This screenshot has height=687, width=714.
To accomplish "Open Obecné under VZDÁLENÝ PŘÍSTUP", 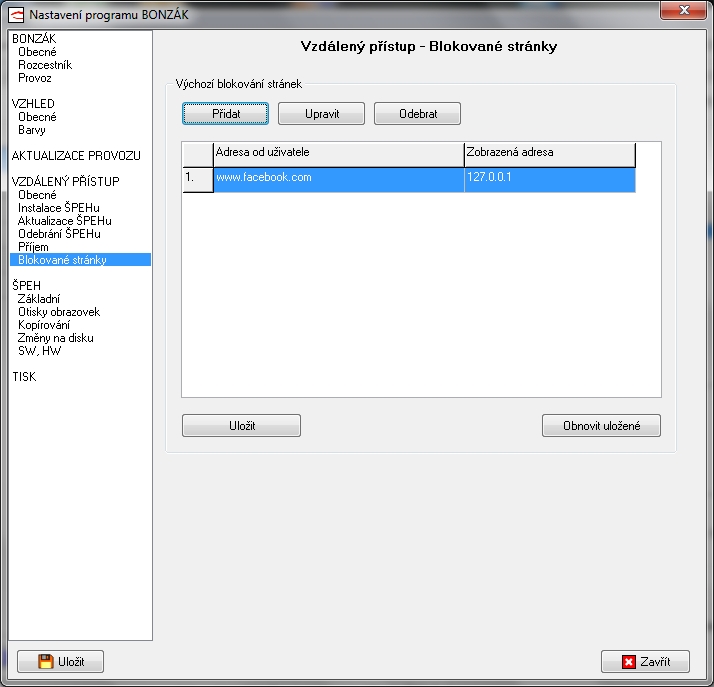I will [37, 195].
